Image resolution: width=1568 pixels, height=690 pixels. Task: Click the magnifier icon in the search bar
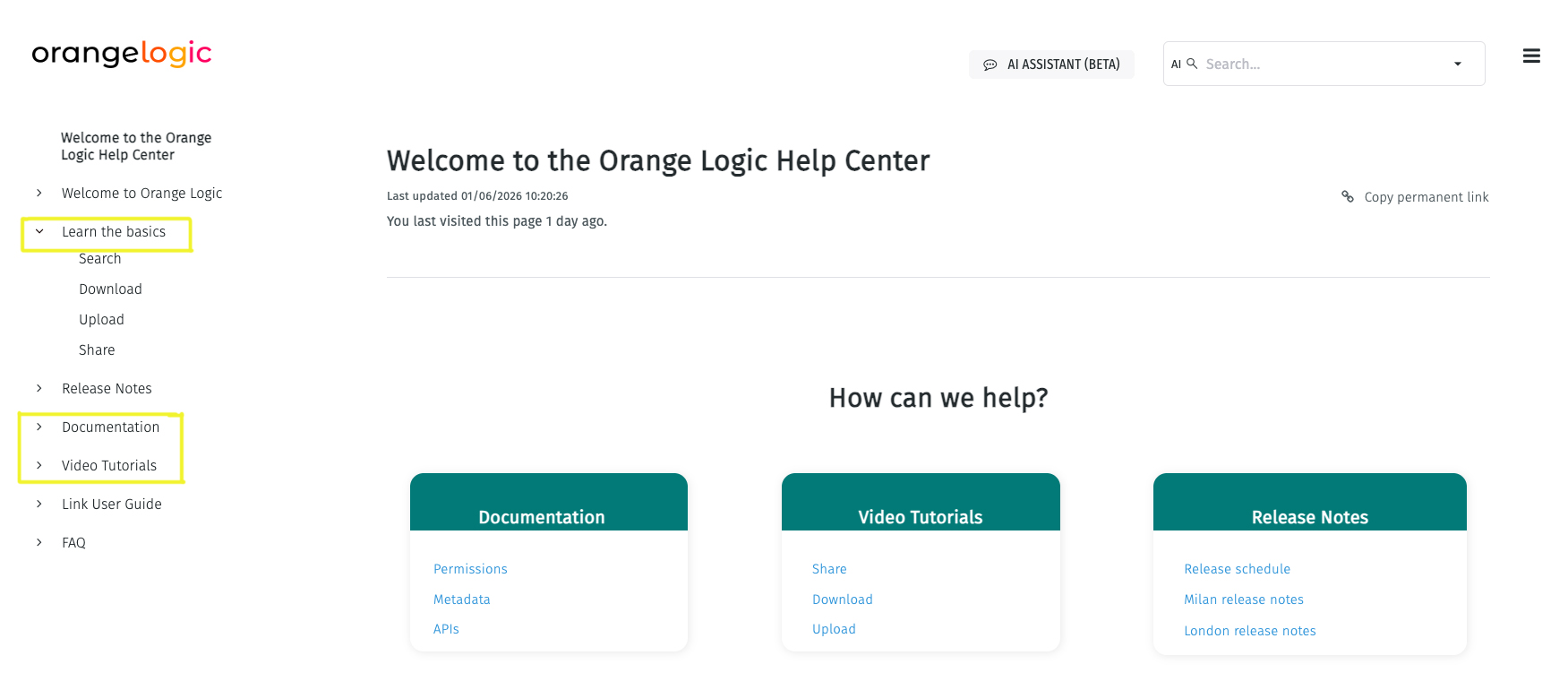coord(1191,63)
